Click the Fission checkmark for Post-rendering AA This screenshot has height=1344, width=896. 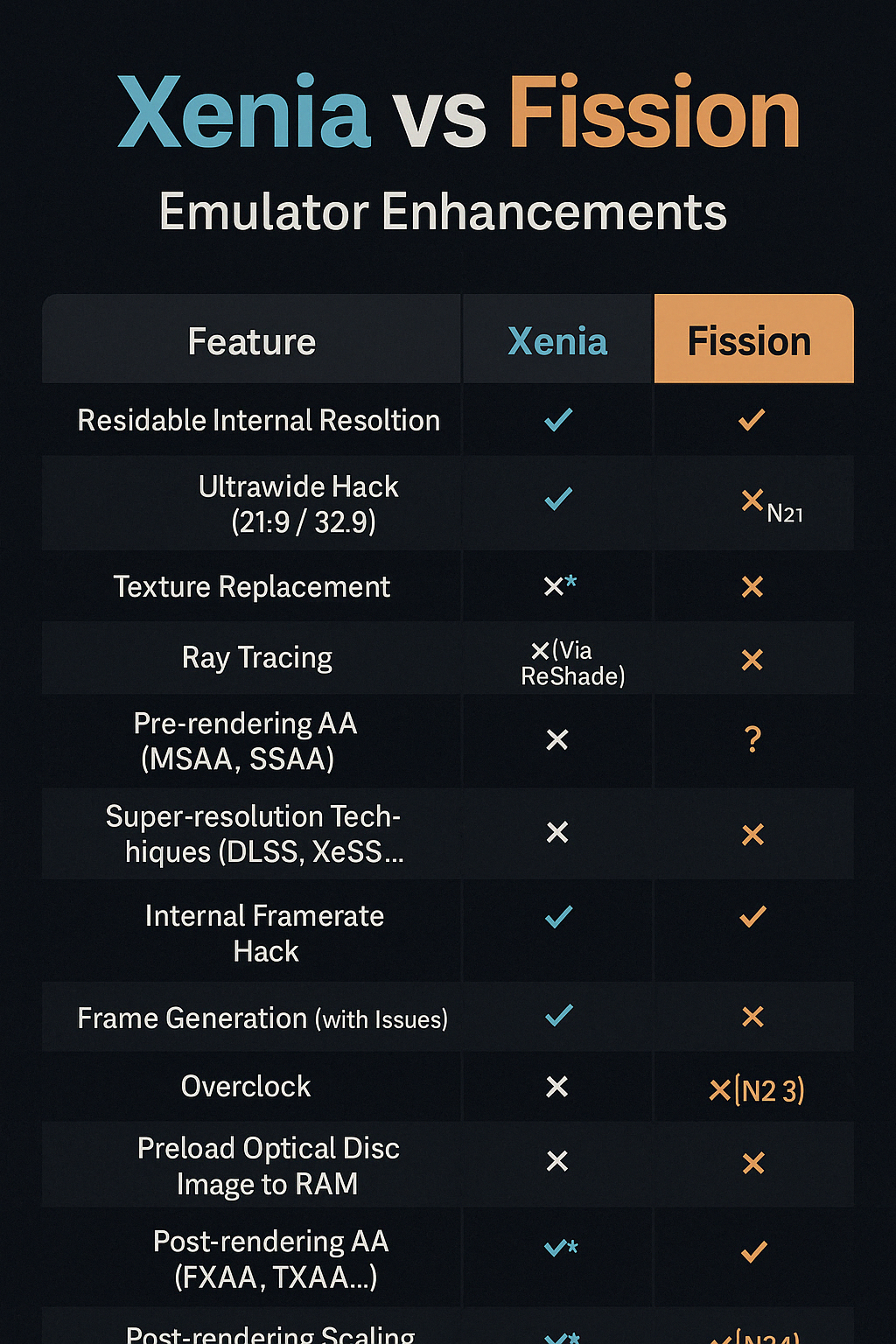753,1252
